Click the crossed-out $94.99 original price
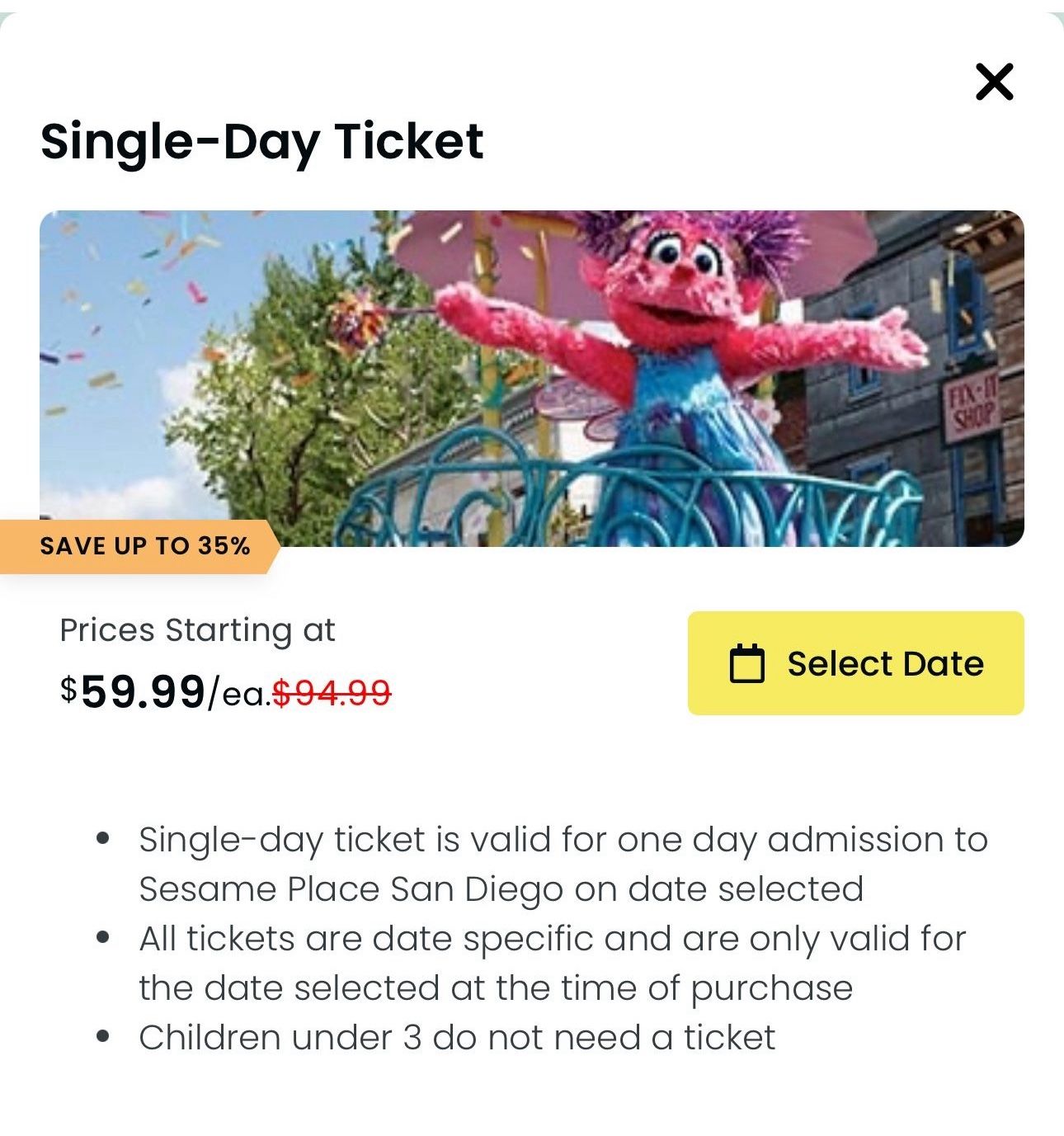This screenshot has width=1064, height=1136. [x=332, y=692]
